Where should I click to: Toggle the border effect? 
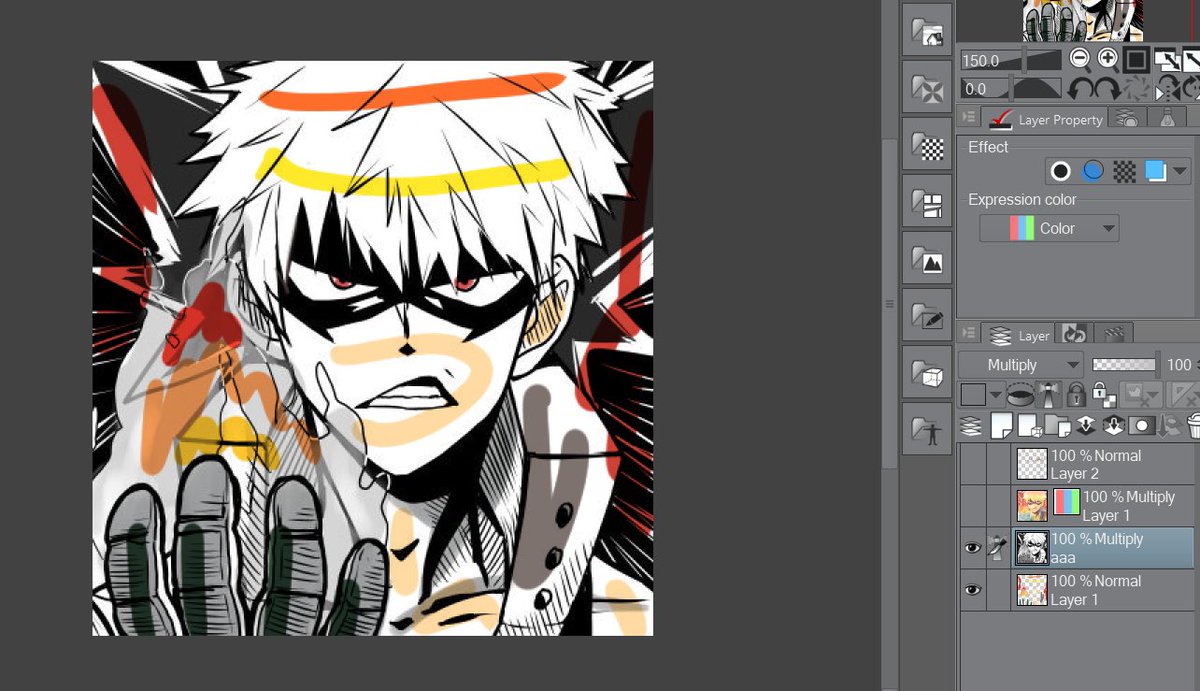(1061, 171)
